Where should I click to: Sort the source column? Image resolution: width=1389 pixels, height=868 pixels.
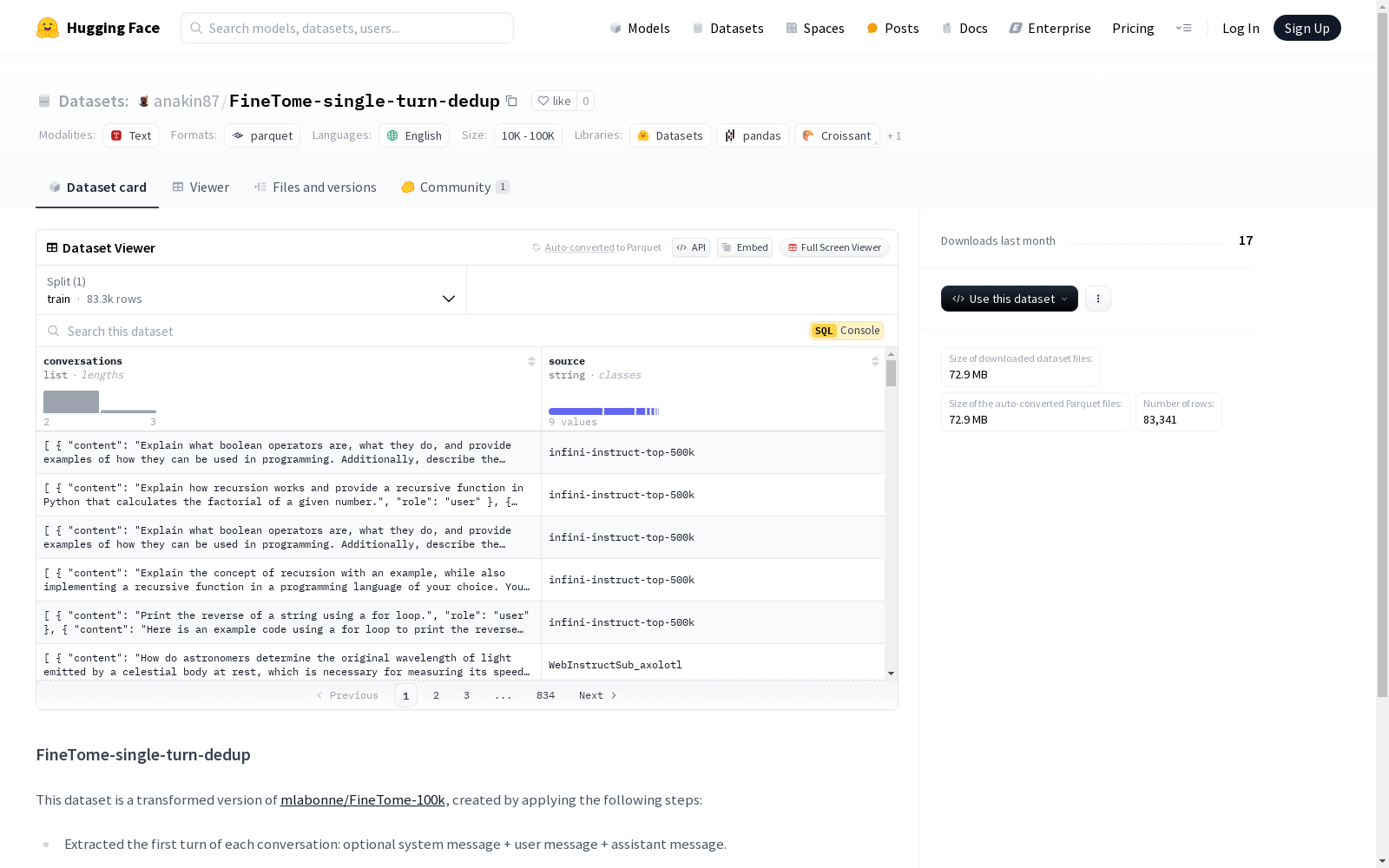(875, 361)
